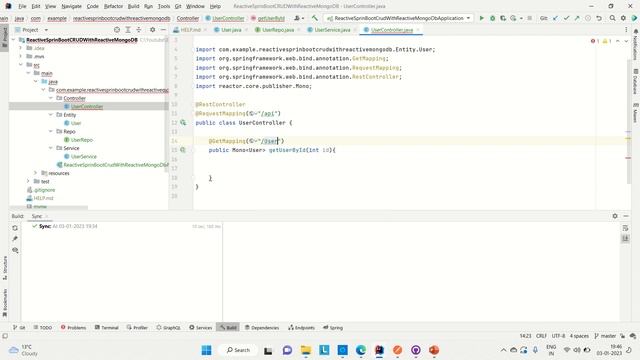
Task: Open the Problems tool window
Action: (73, 327)
